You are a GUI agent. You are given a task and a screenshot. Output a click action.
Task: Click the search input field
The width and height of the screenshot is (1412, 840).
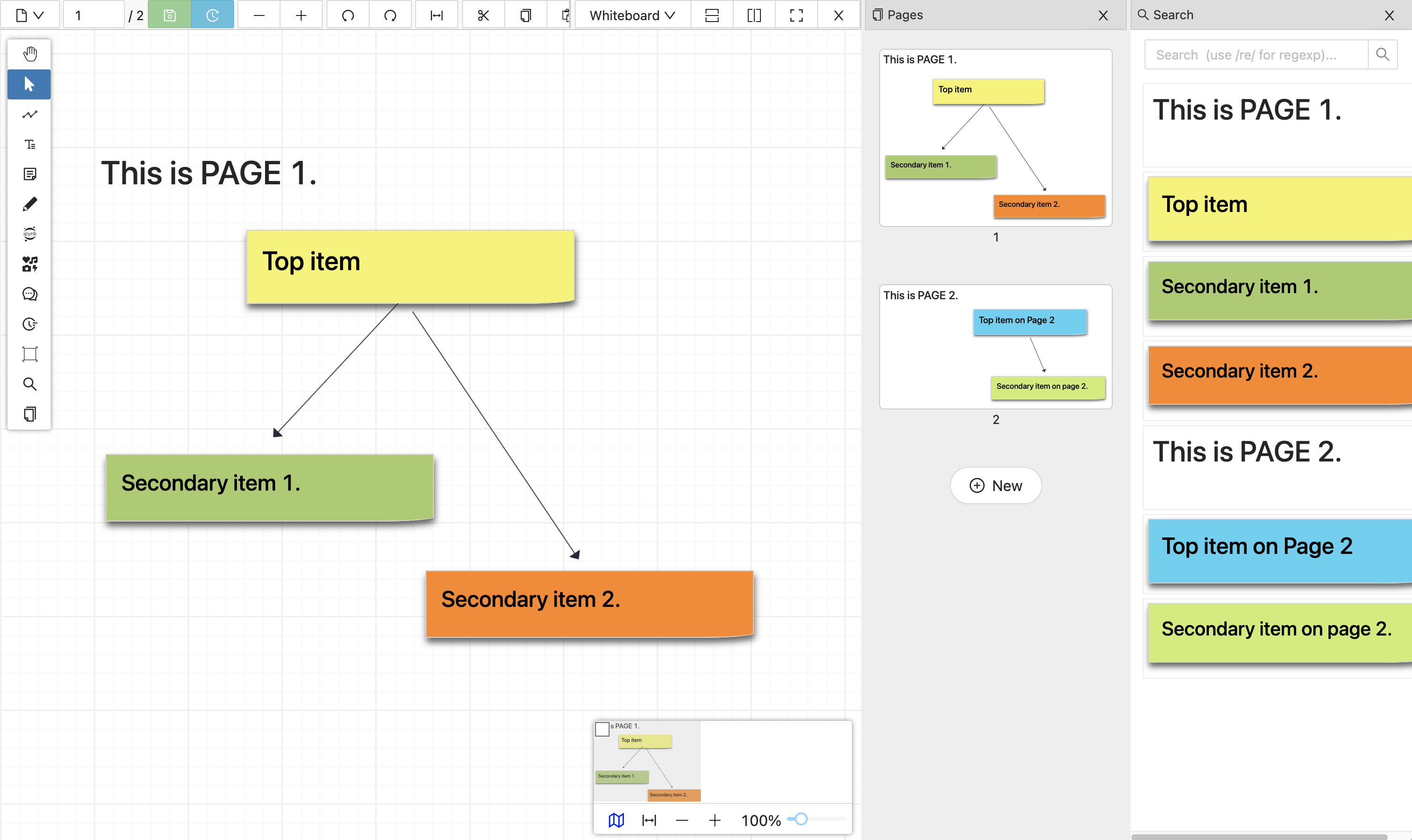(x=1256, y=55)
